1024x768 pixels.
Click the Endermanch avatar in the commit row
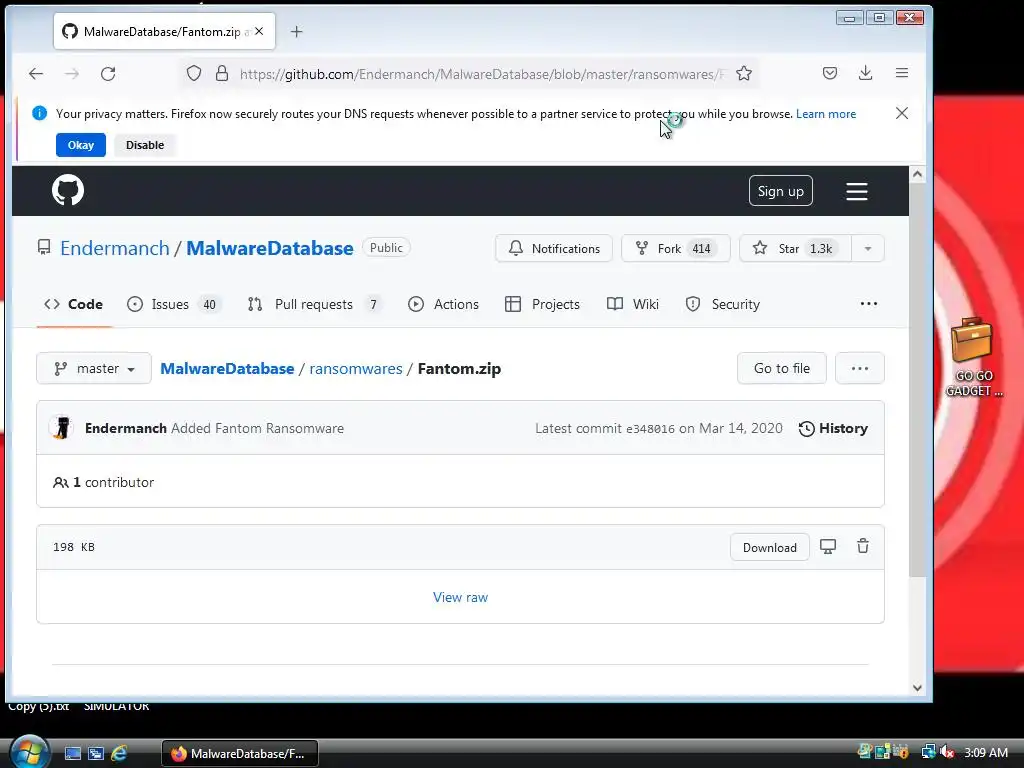coord(61,428)
